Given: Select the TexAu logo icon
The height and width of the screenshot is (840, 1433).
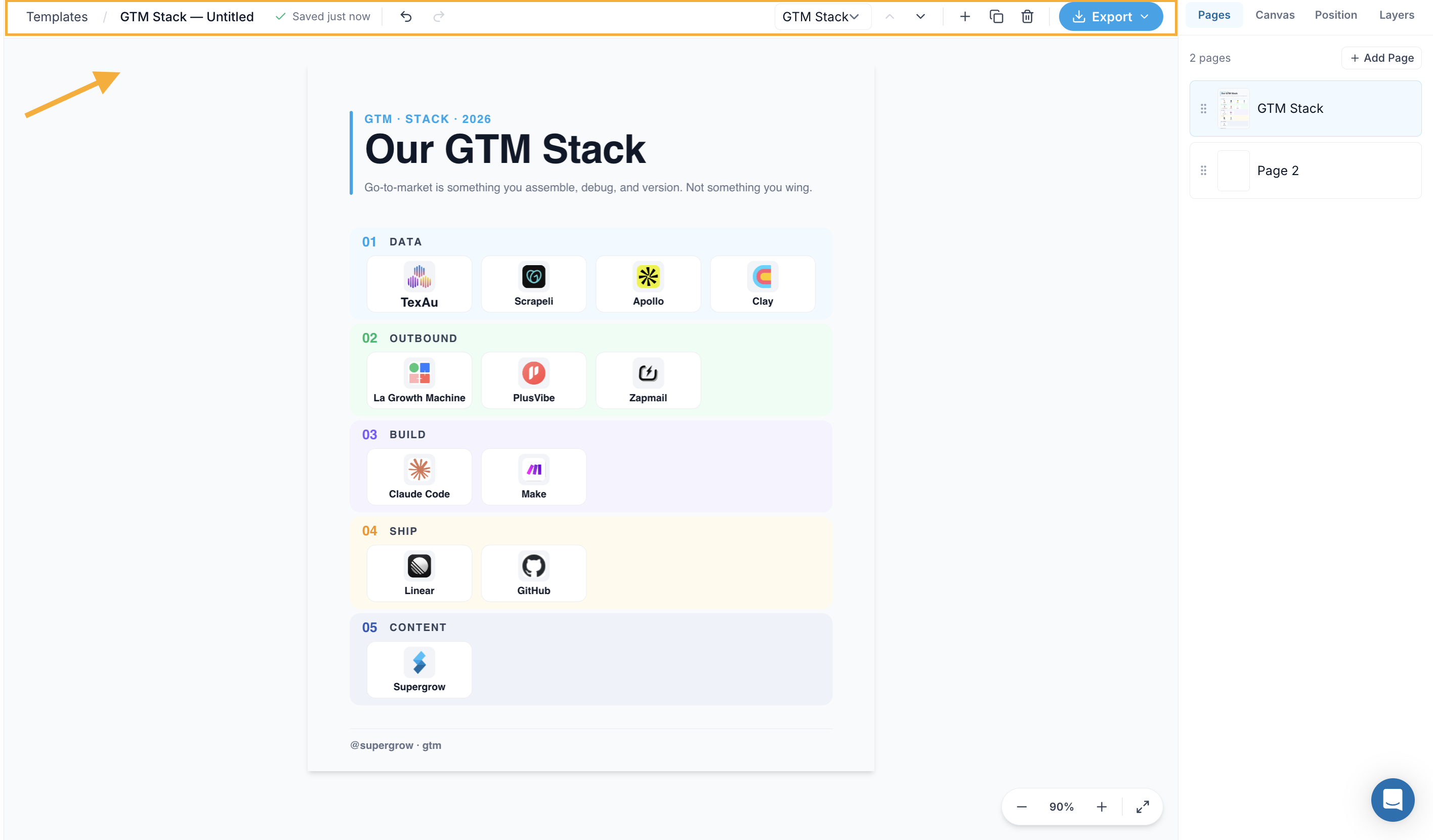Looking at the screenshot, I should click(x=419, y=277).
